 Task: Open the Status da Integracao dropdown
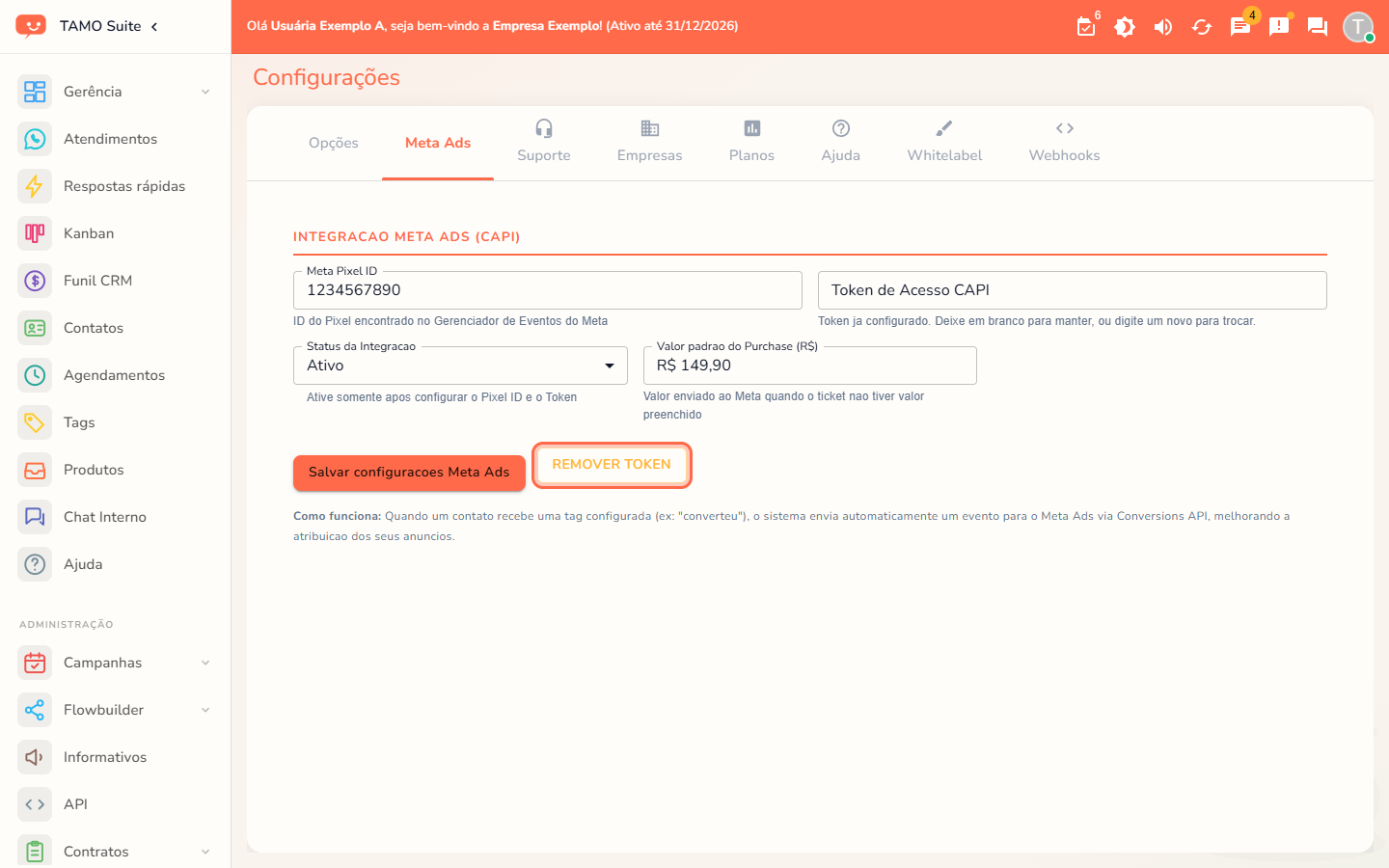coord(460,366)
